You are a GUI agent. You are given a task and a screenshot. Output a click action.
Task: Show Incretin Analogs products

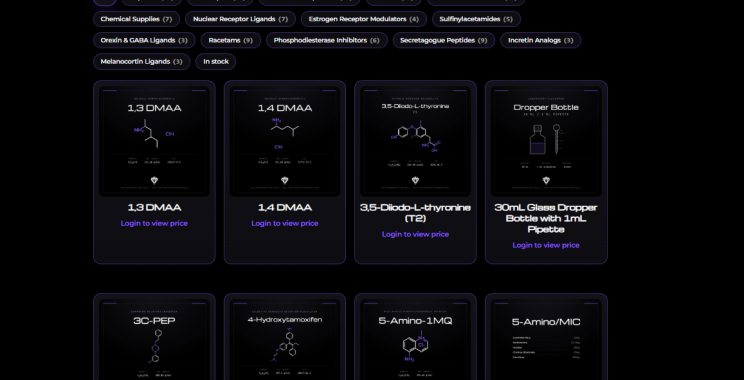(540, 40)
